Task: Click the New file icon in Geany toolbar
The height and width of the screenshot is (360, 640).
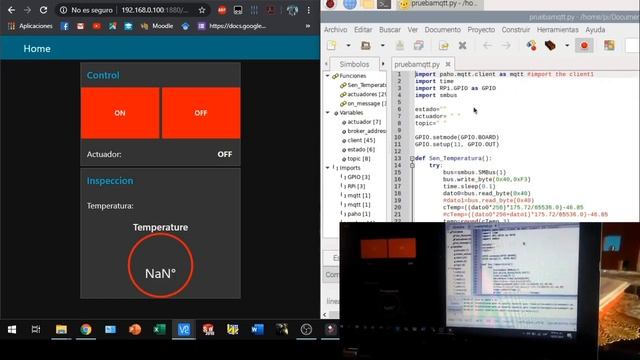Action: pyautogui.click(x=331, y=45)
